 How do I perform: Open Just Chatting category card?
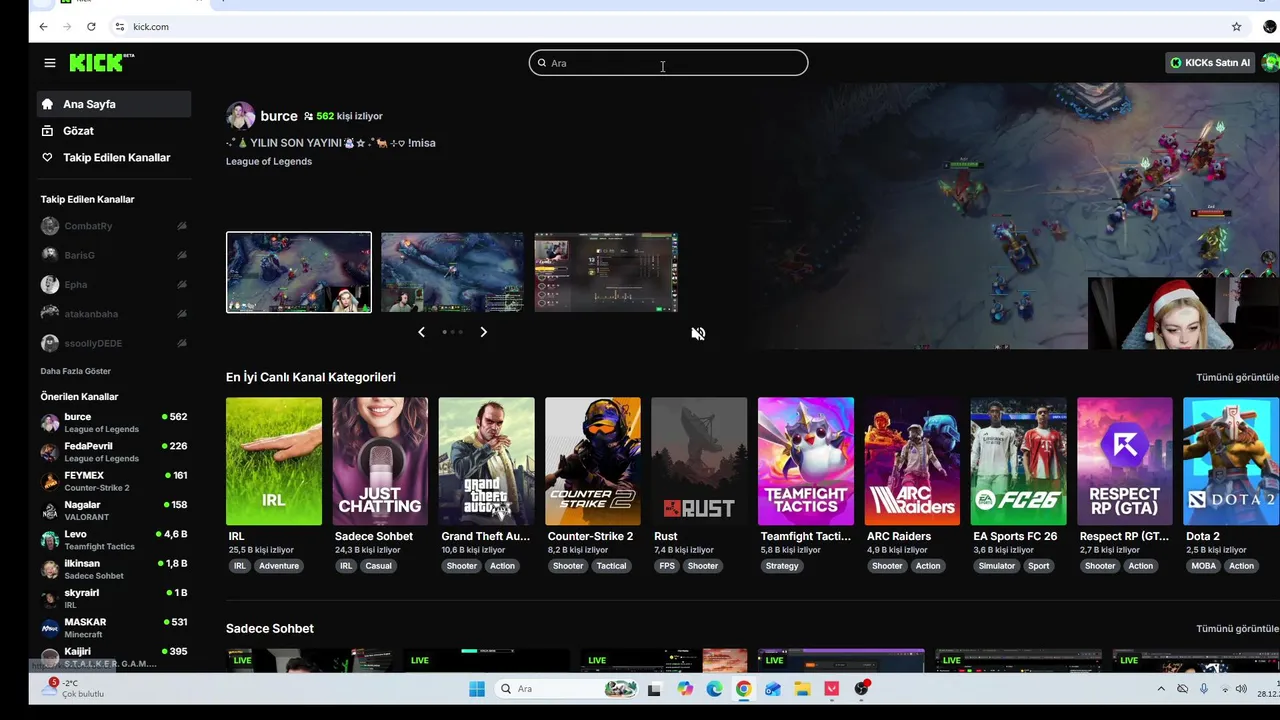click(380, 461)
